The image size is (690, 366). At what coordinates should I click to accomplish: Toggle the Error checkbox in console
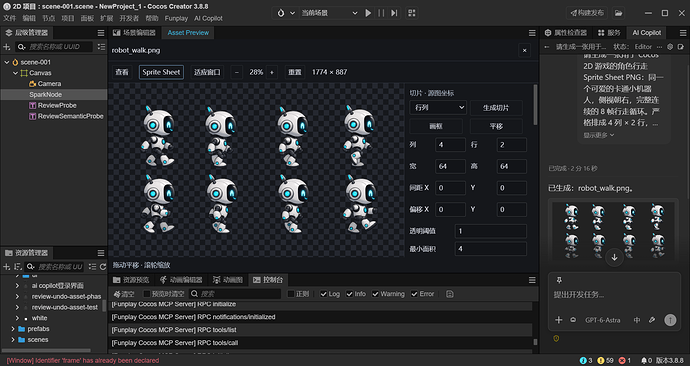pyautogui.click(x=414, y=294)
